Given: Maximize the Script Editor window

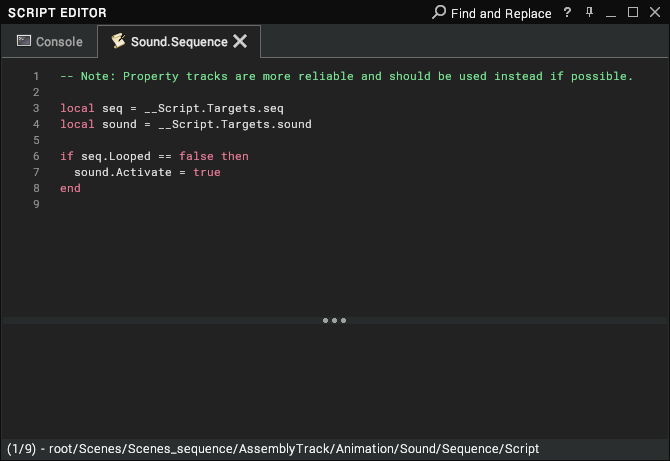Looking at the screenshot, I should [x=633, y=12].
